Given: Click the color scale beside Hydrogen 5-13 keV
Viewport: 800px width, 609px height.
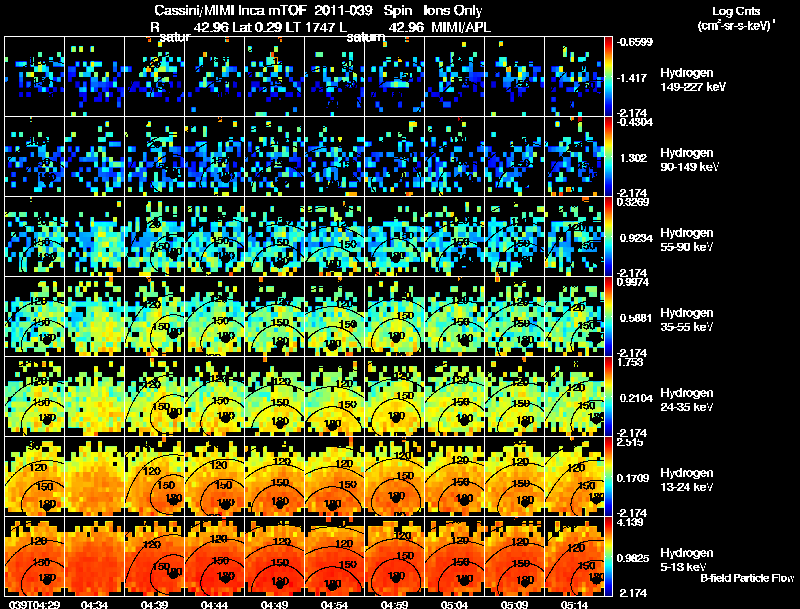Looking at the screenshot, I should [x=611, y=556].
